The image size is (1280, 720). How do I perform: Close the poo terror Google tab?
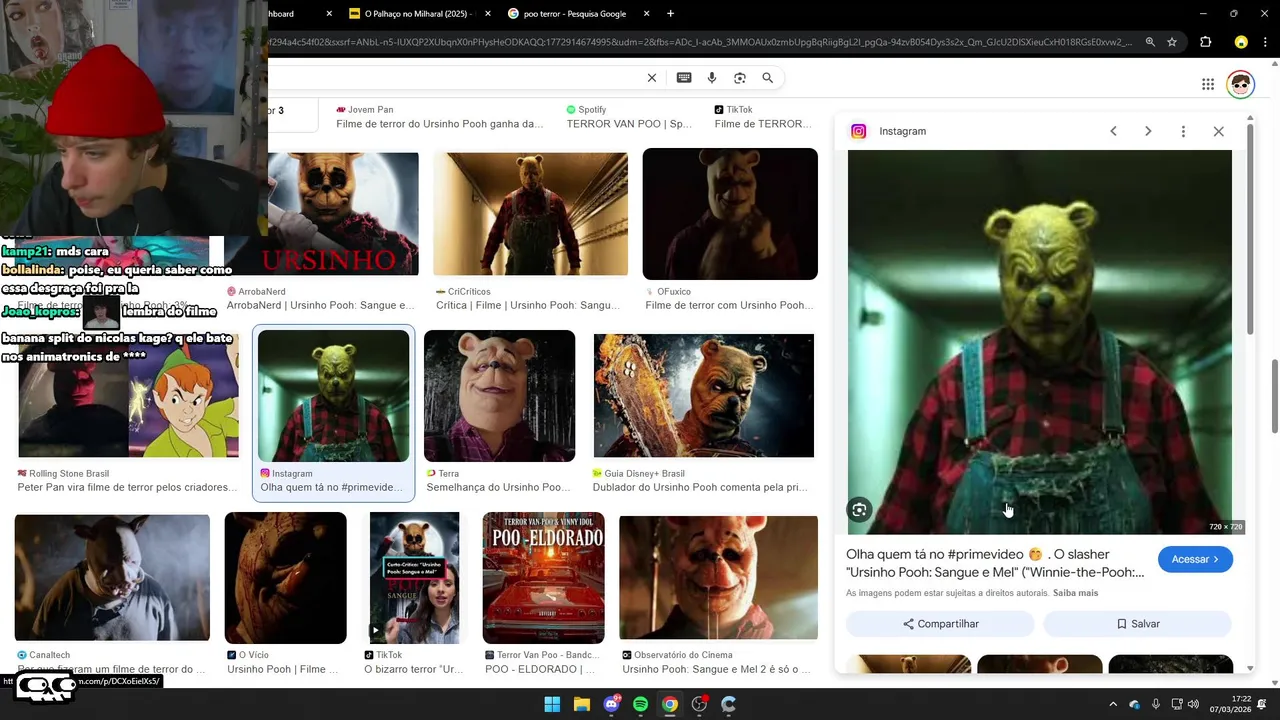[x=646, y=14]
